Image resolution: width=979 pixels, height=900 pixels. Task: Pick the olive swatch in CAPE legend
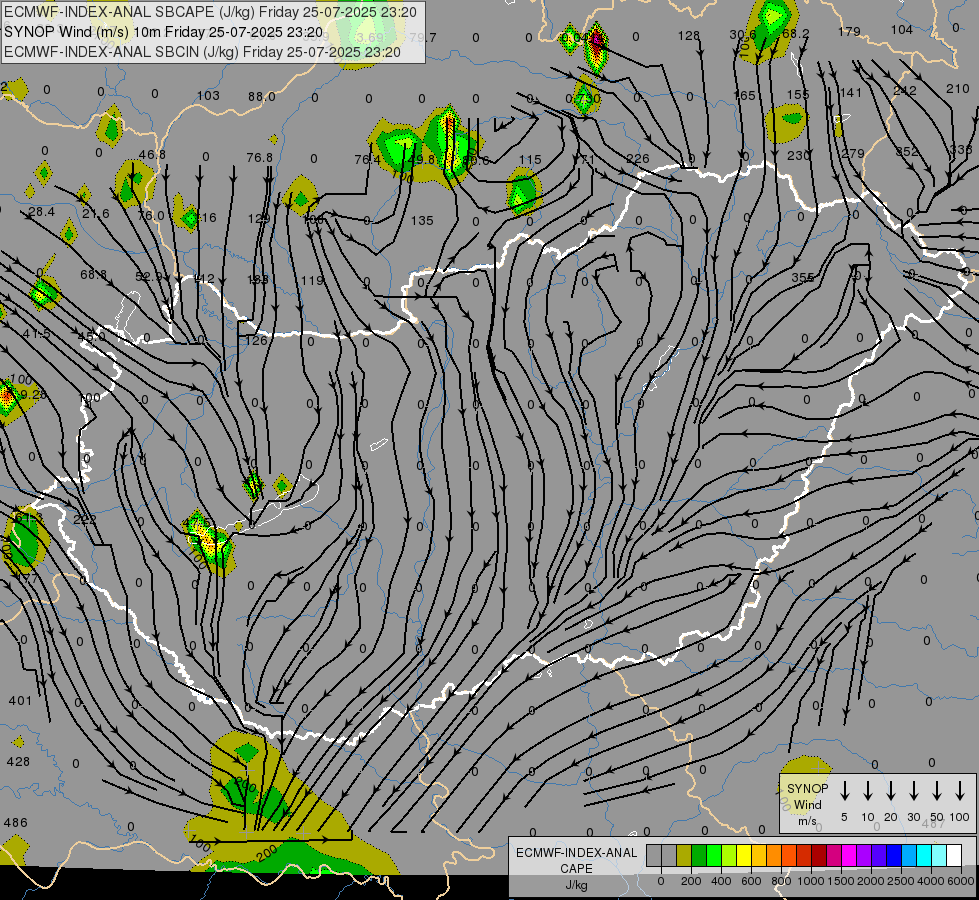click(684, 856)
